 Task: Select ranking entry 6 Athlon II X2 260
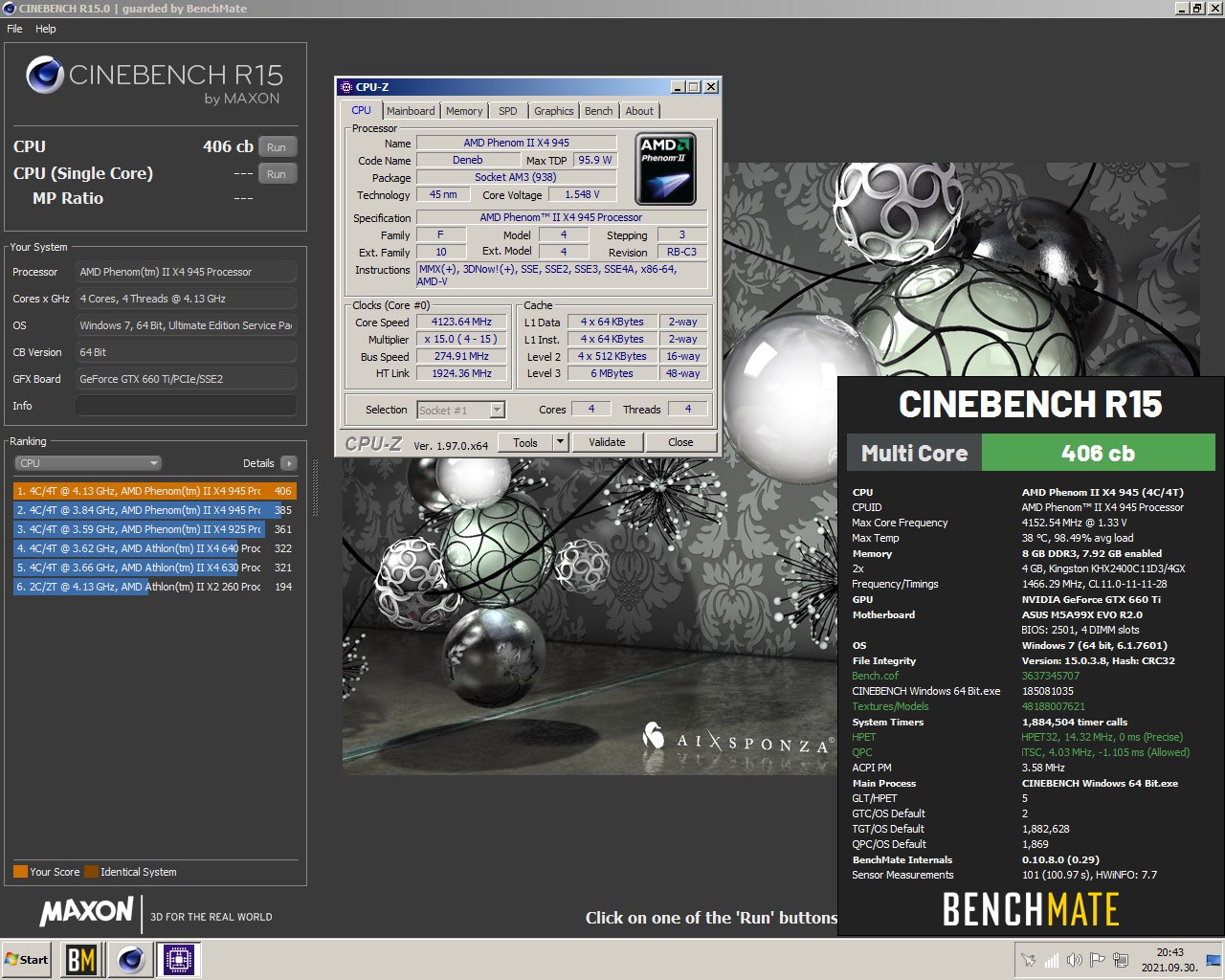pos(155,587)
